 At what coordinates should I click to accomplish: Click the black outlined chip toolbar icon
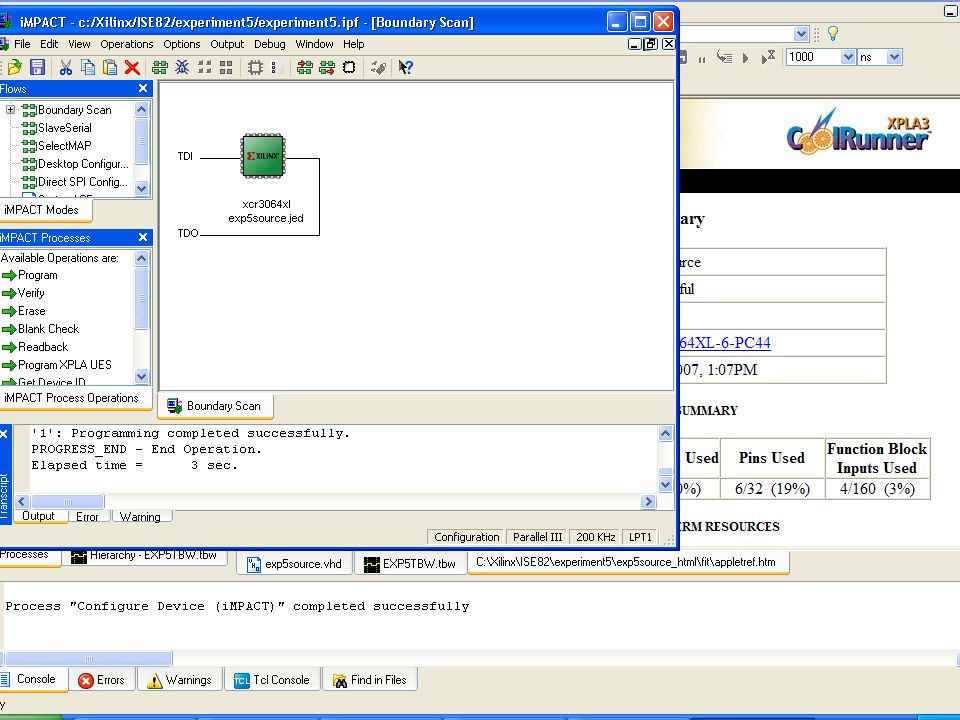(x=349, y=67)
